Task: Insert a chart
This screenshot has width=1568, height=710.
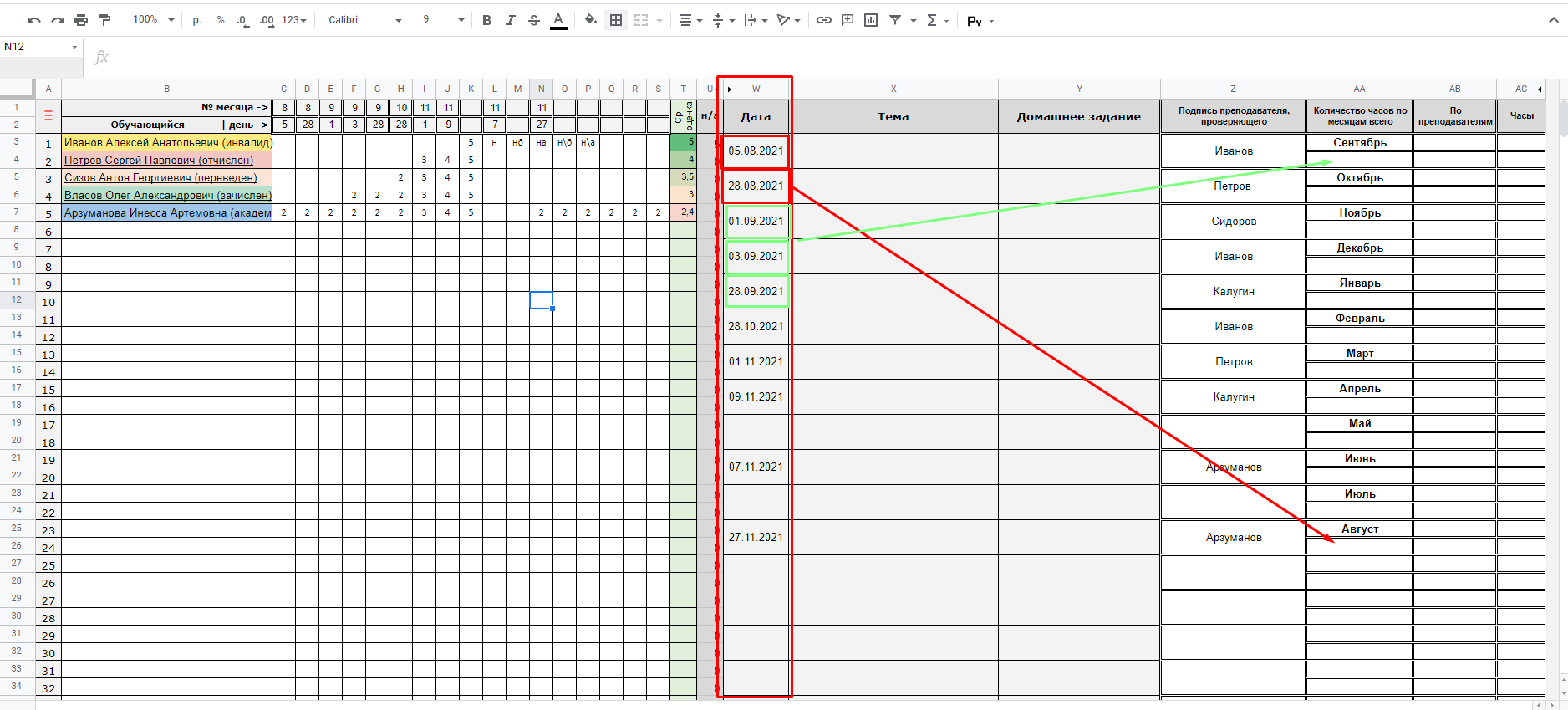Action: [x=871, y=20]
